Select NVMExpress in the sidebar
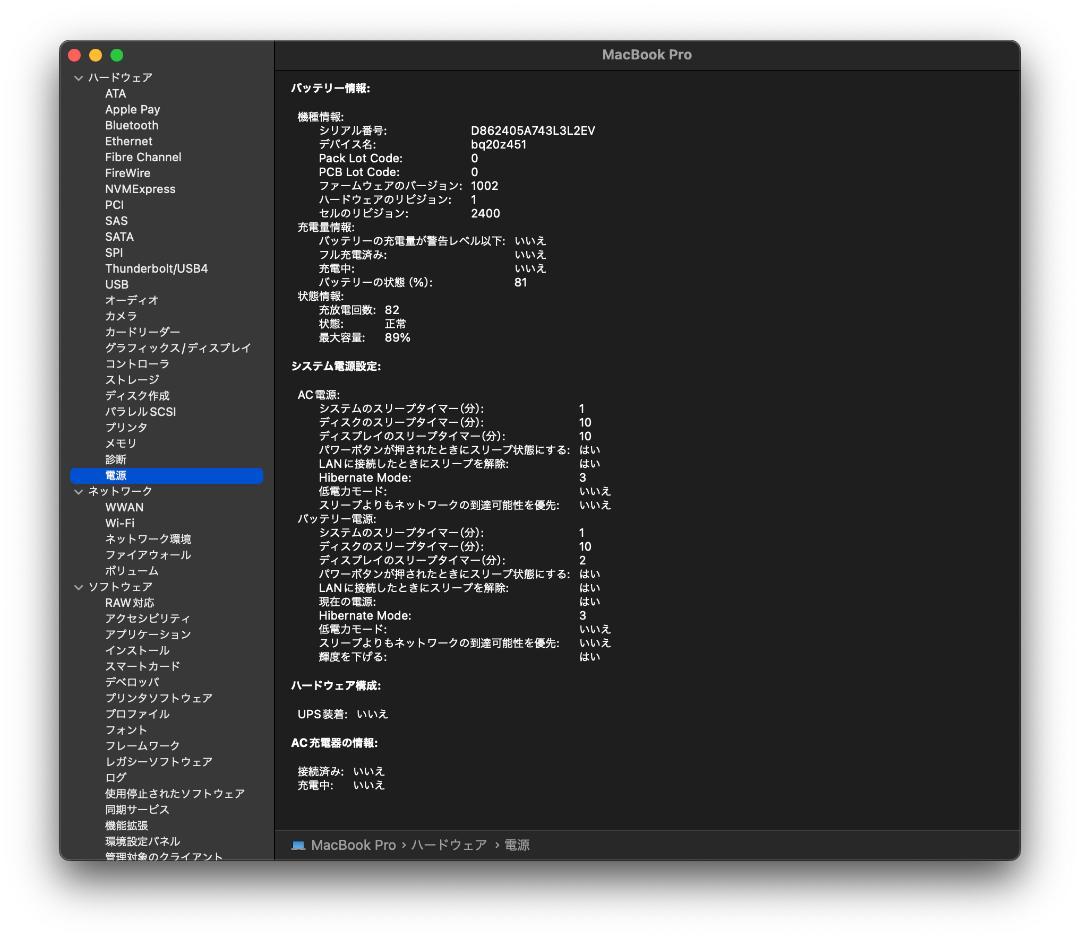 click(x=140, y=189)
